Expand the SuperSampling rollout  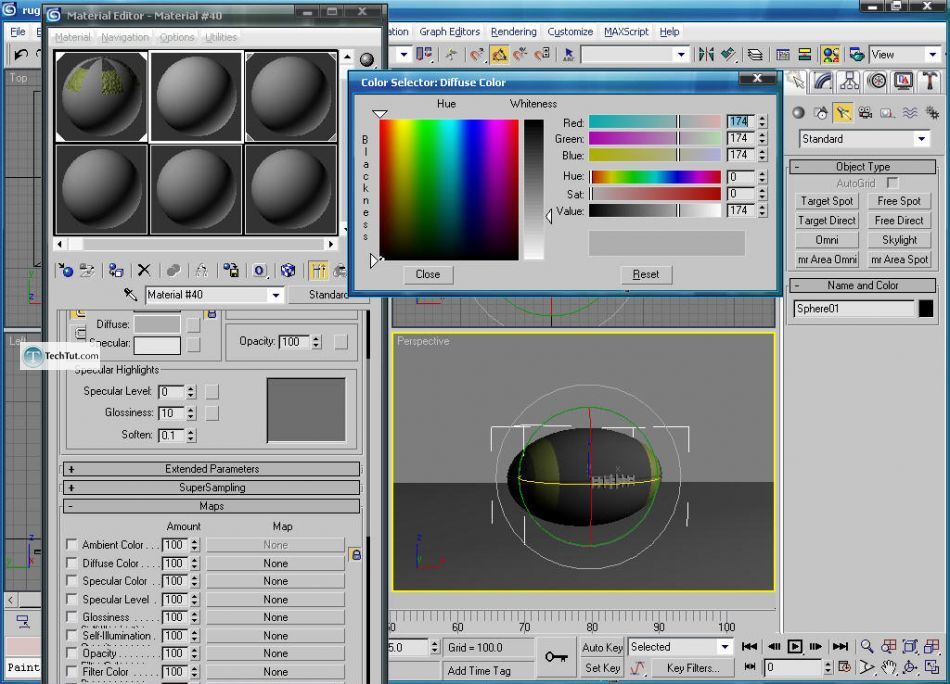tap(211, 487)
